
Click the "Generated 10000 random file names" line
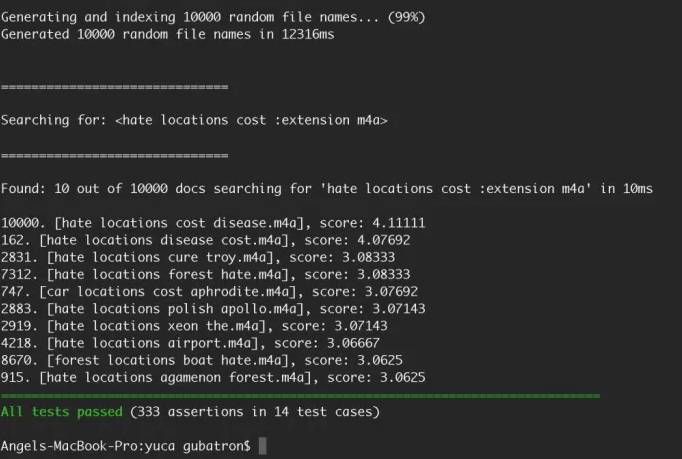[167, 34]
